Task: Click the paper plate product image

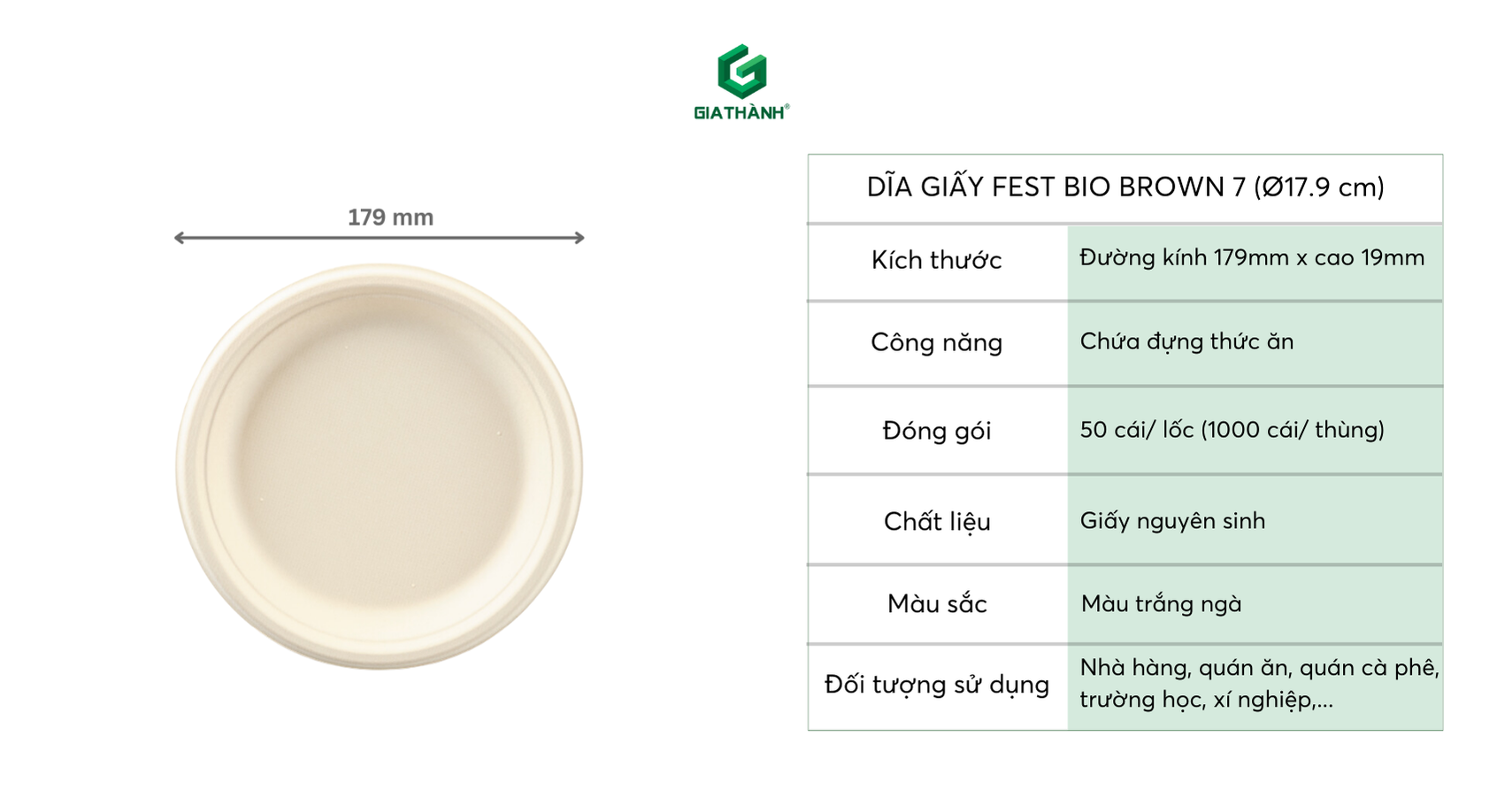Action: coord(379,465)
